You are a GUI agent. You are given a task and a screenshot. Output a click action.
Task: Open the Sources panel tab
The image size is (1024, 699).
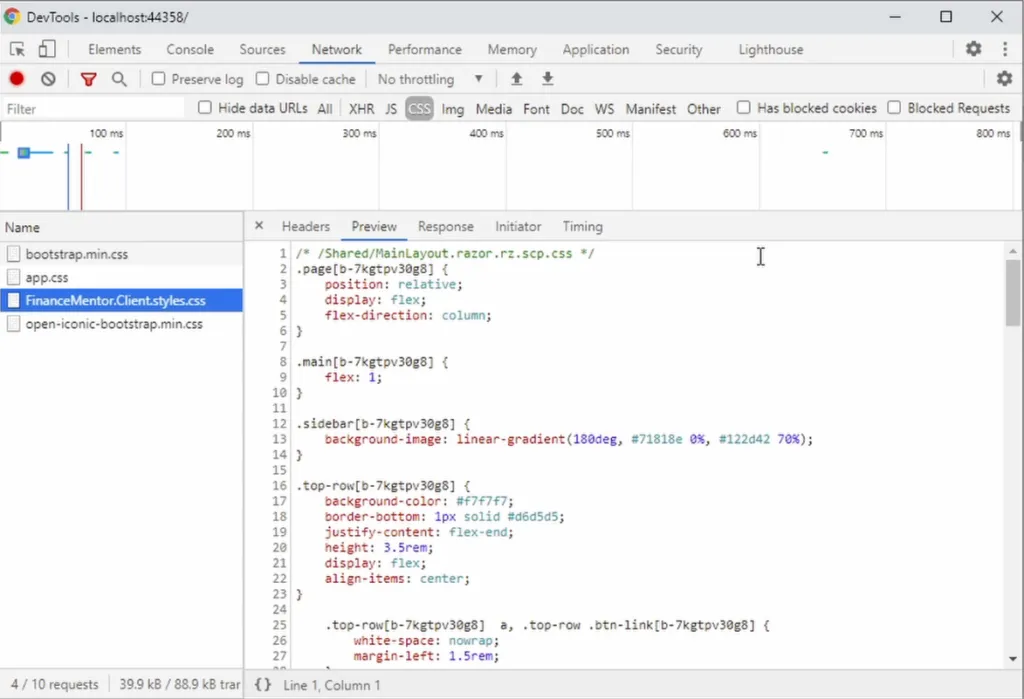262,50
